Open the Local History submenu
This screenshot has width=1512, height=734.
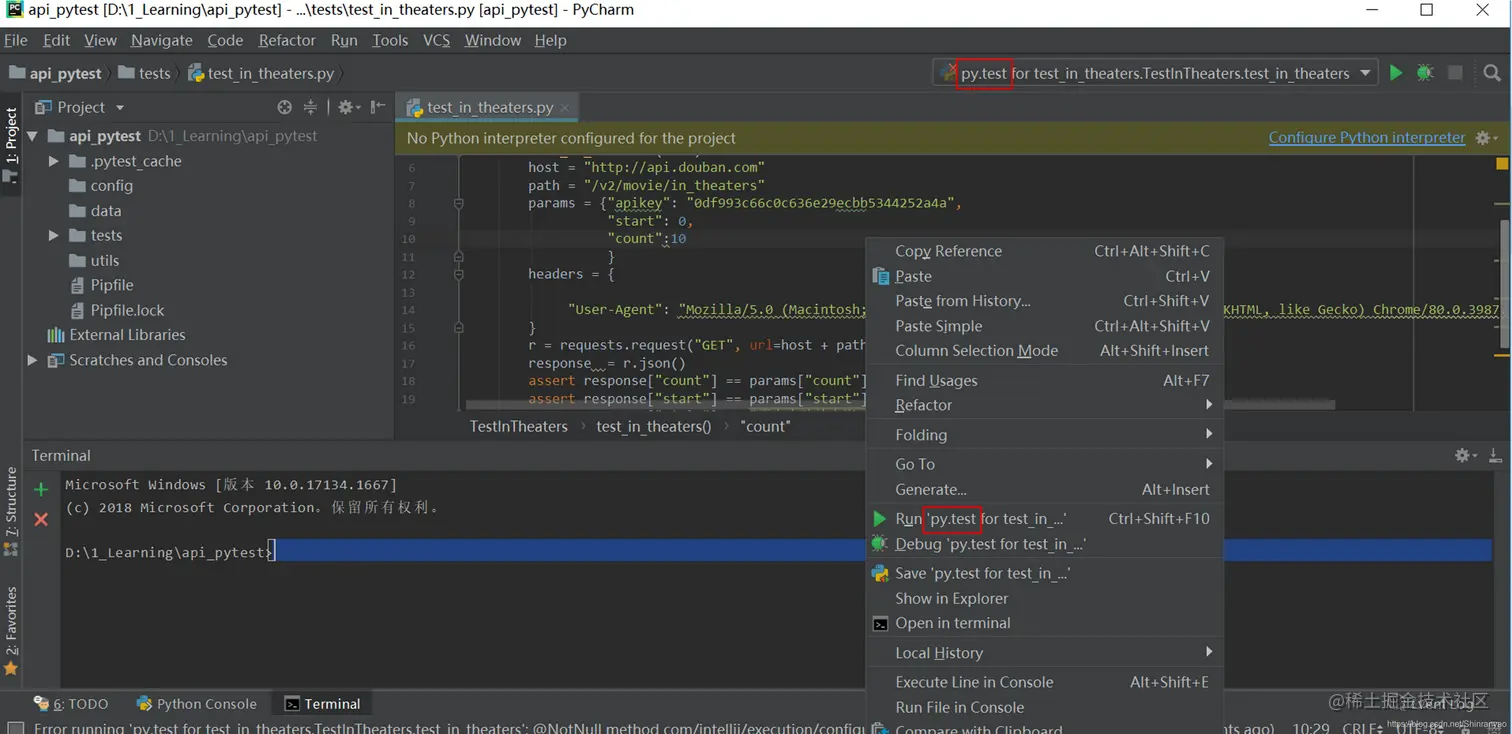coord(1044,653)
